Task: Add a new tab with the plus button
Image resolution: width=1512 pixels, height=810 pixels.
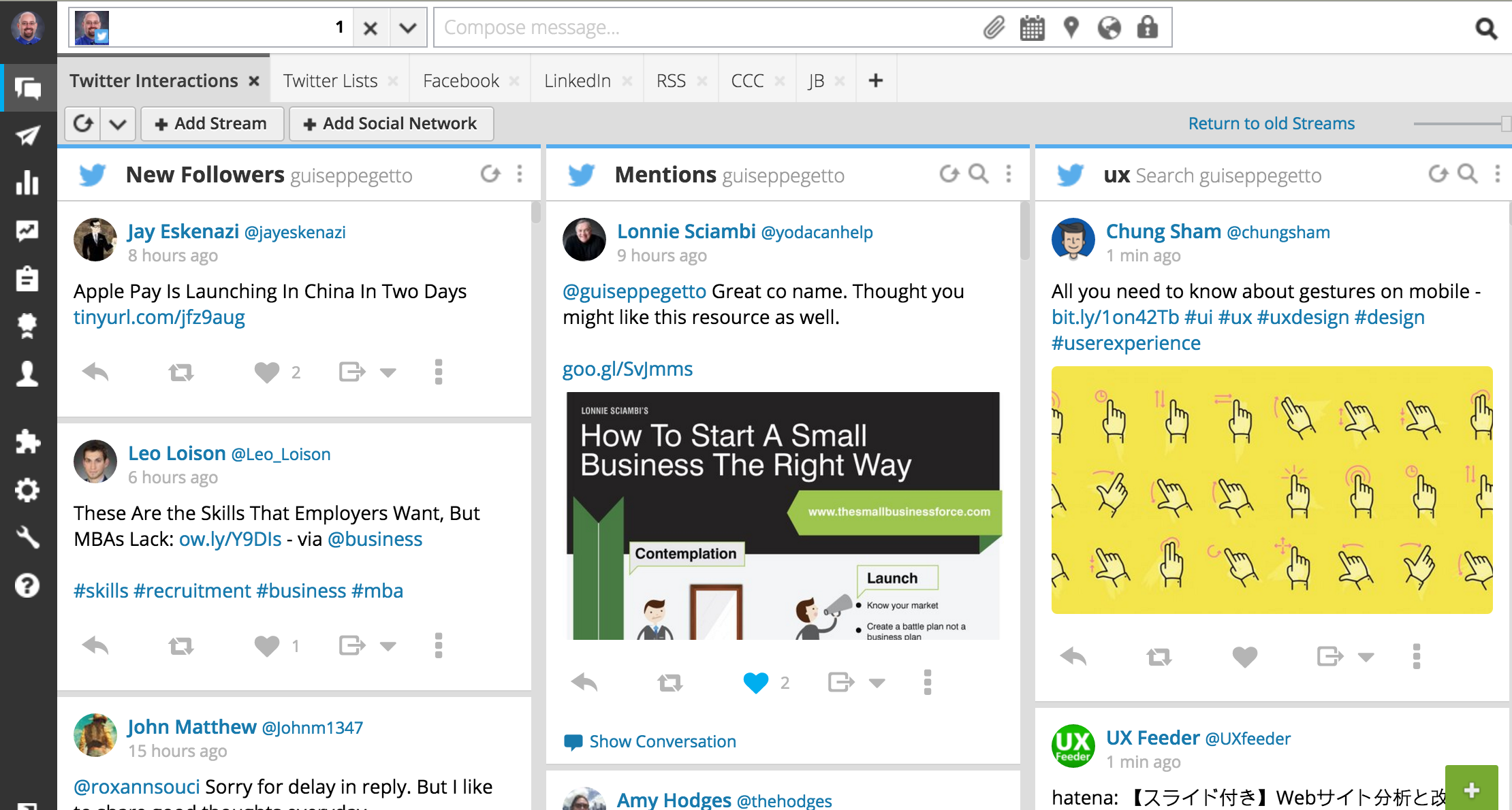Action: click(x=876, y=80)
